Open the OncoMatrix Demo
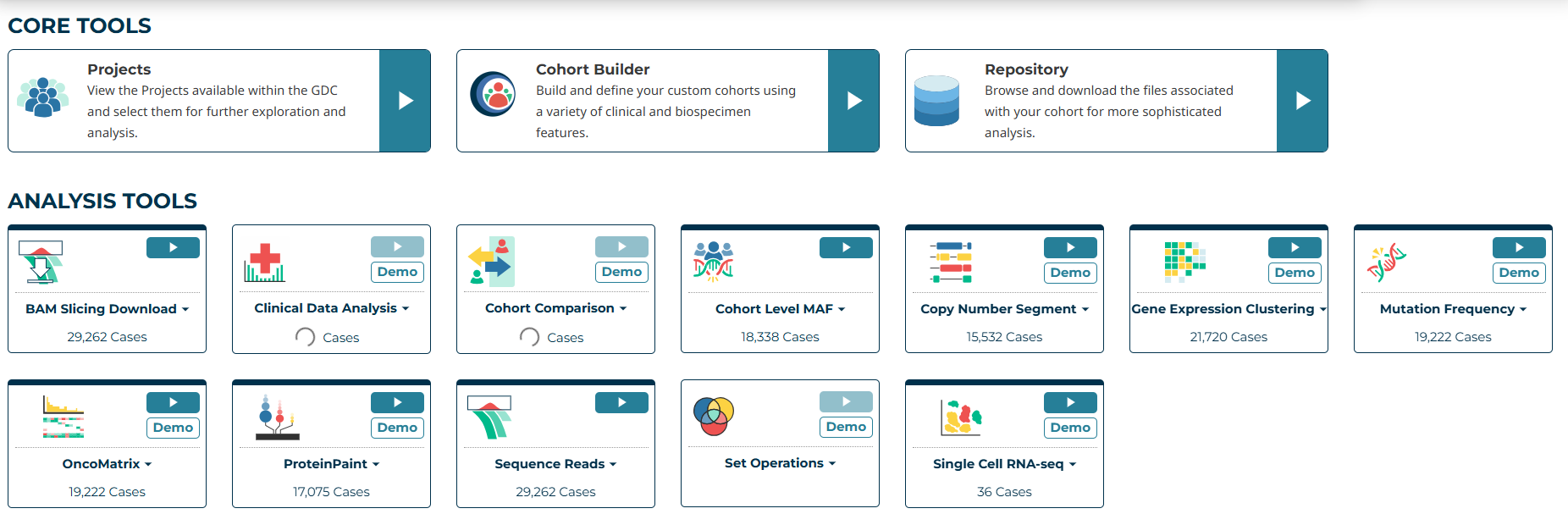 coord(173,428)
